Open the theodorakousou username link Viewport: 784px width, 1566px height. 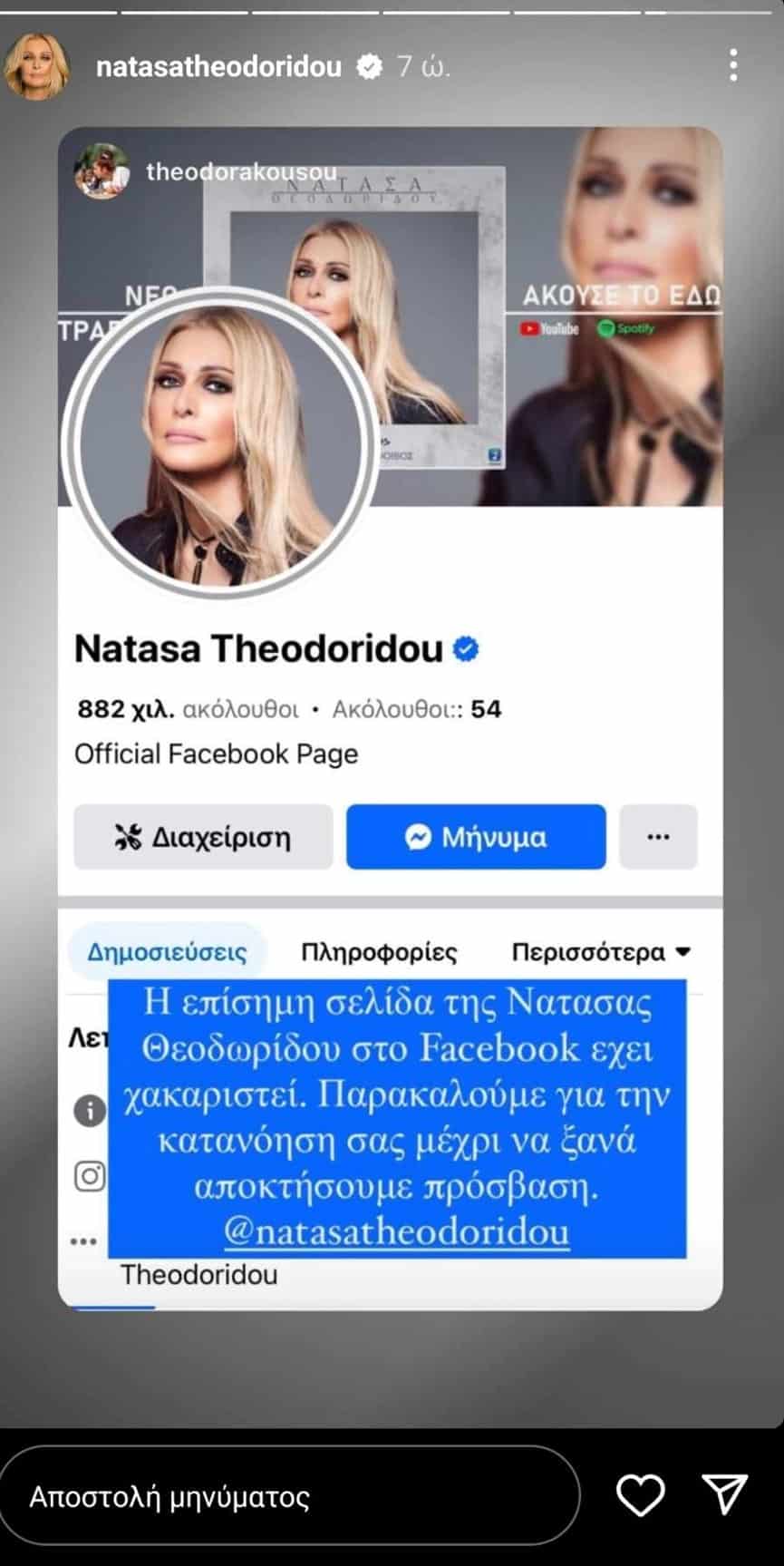point(241,171)
